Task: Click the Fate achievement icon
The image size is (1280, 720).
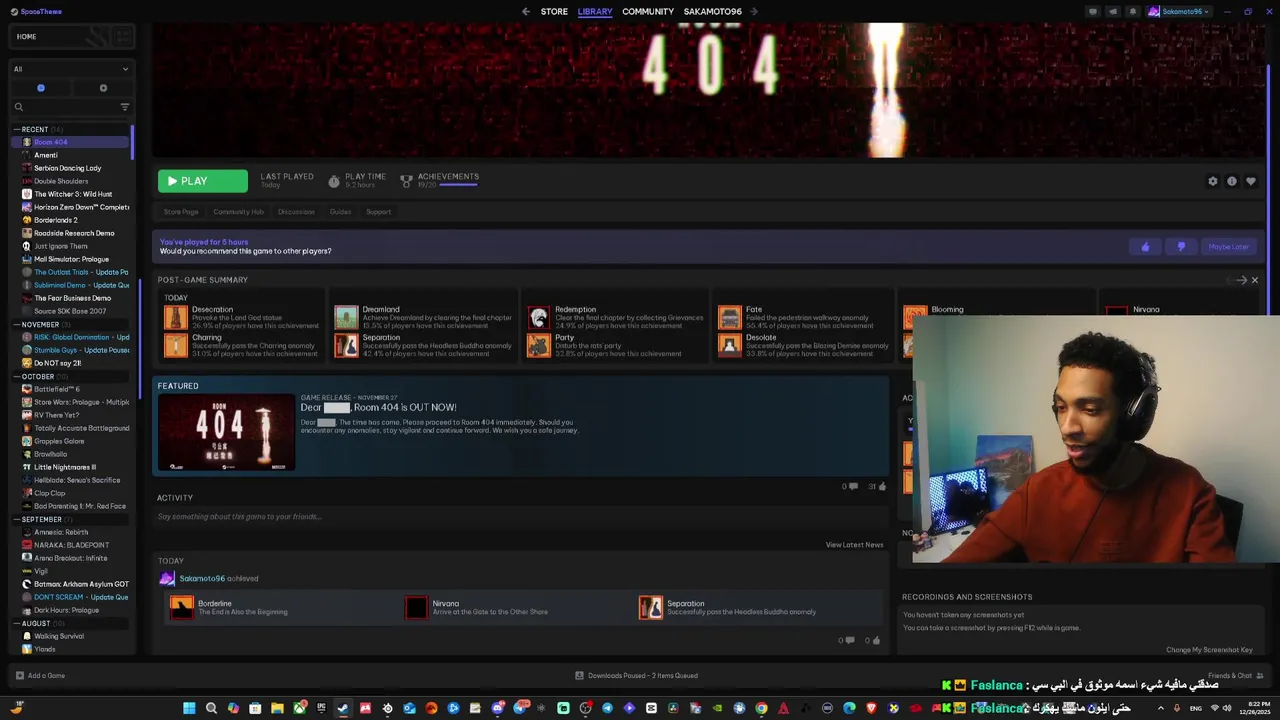Action: [x=730, y=318]
